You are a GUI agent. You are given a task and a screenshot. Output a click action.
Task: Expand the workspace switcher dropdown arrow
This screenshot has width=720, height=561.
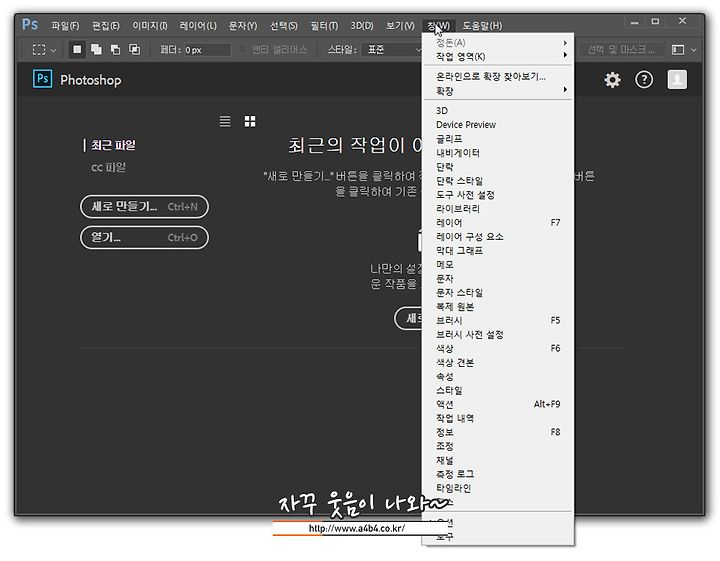694,50
